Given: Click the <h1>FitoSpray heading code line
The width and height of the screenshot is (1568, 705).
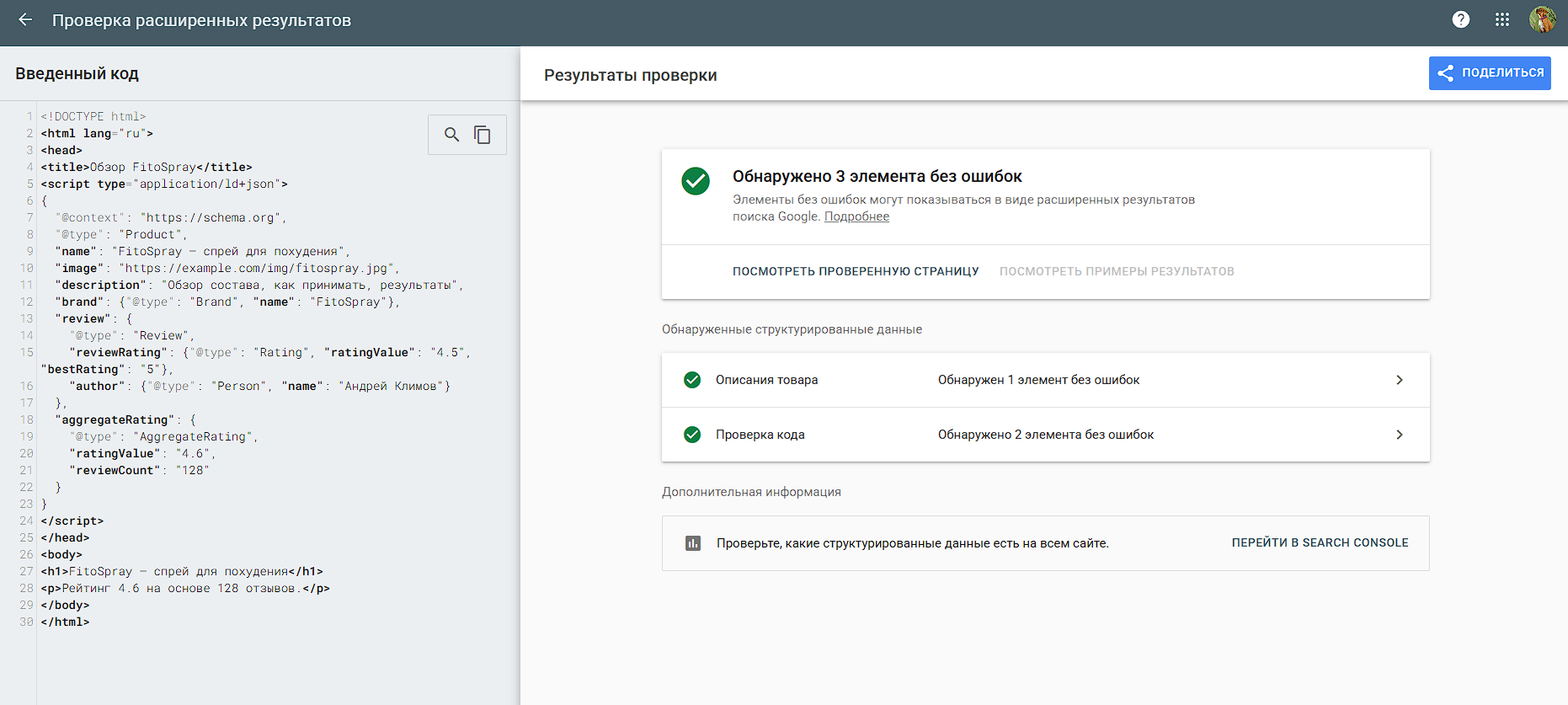Looking at the screenshot, I should click(182, 571).
